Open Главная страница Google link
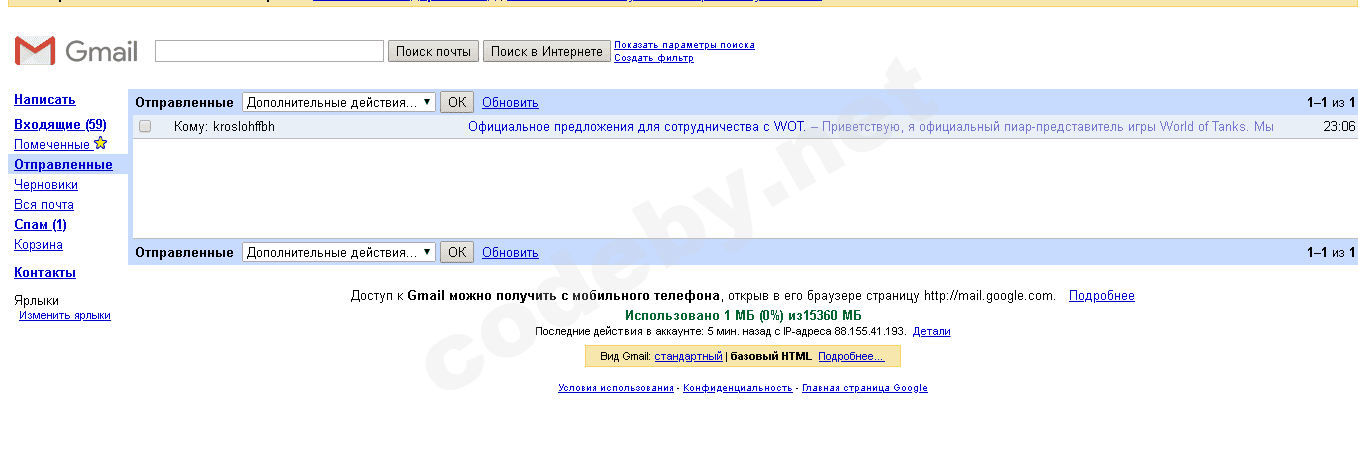Screen dimensions: 1358x467 tap(865, 388)
